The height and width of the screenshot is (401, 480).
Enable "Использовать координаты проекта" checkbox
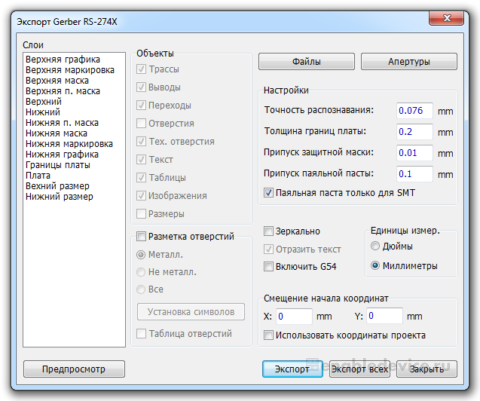[x=269, y=335]
